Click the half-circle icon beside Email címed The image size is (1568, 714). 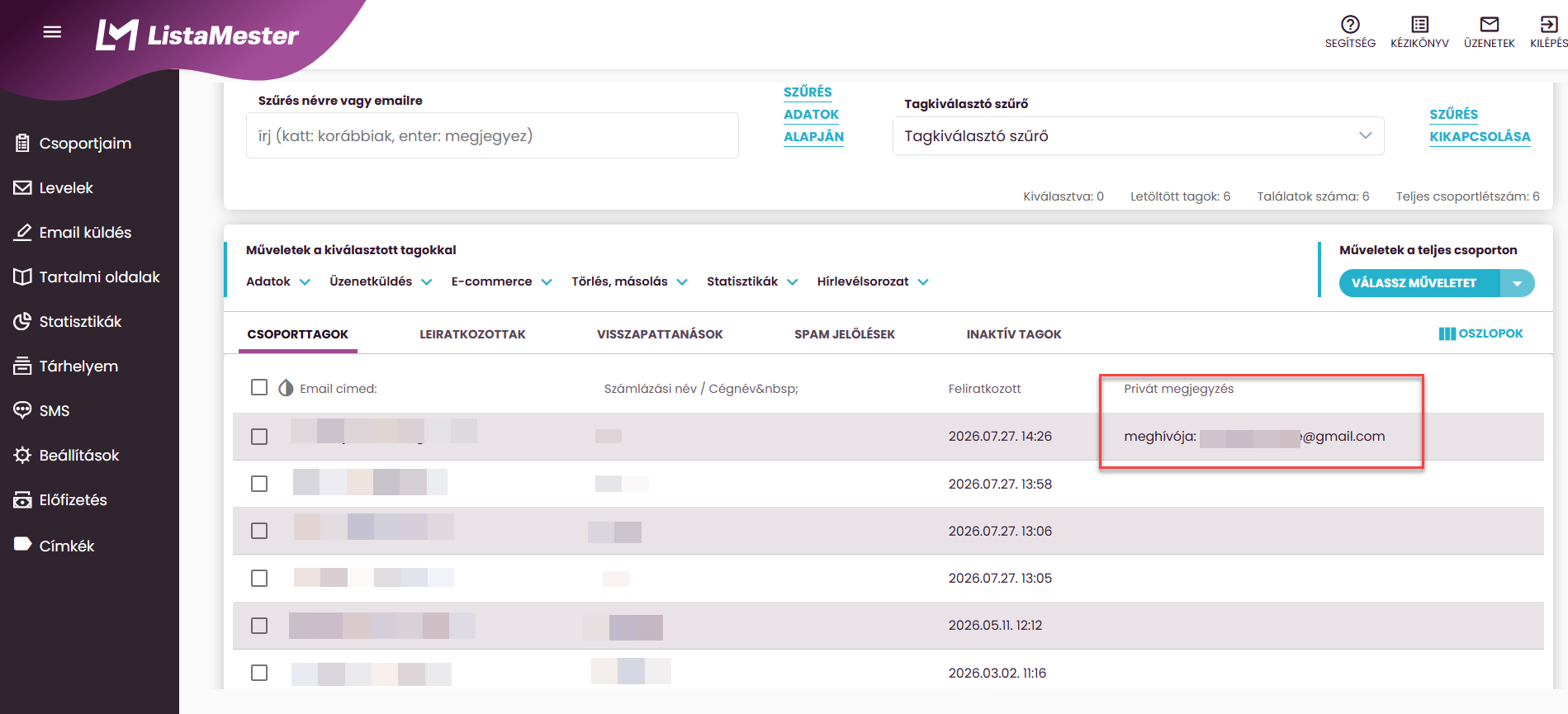(x=286, y=388)
